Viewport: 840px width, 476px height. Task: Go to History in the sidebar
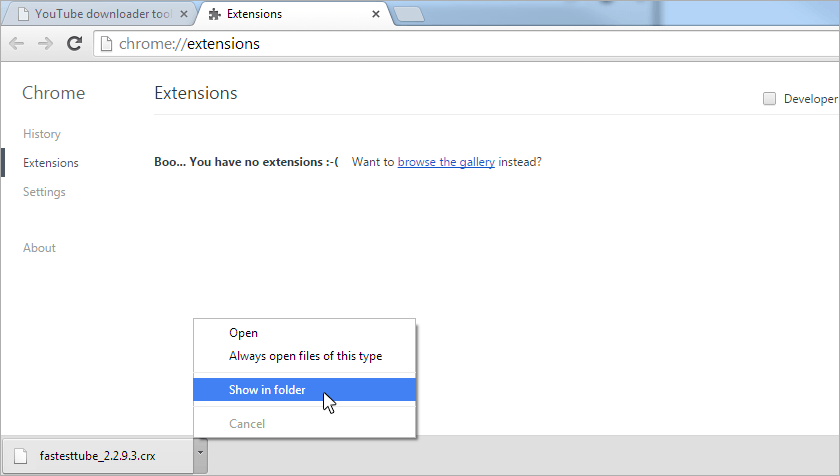(42, 134)
